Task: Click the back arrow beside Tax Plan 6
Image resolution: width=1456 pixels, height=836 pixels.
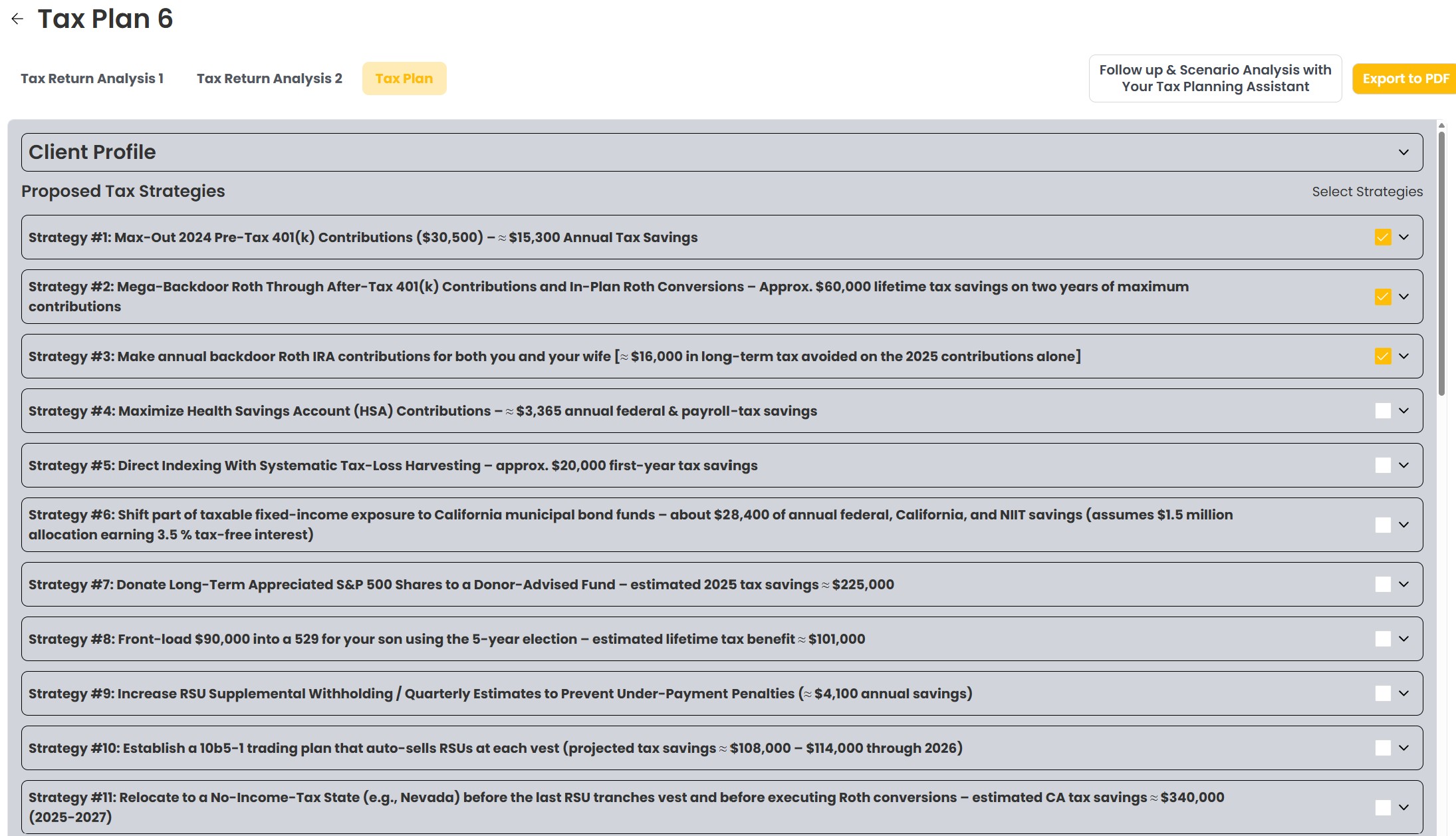Action: point(17,19)
